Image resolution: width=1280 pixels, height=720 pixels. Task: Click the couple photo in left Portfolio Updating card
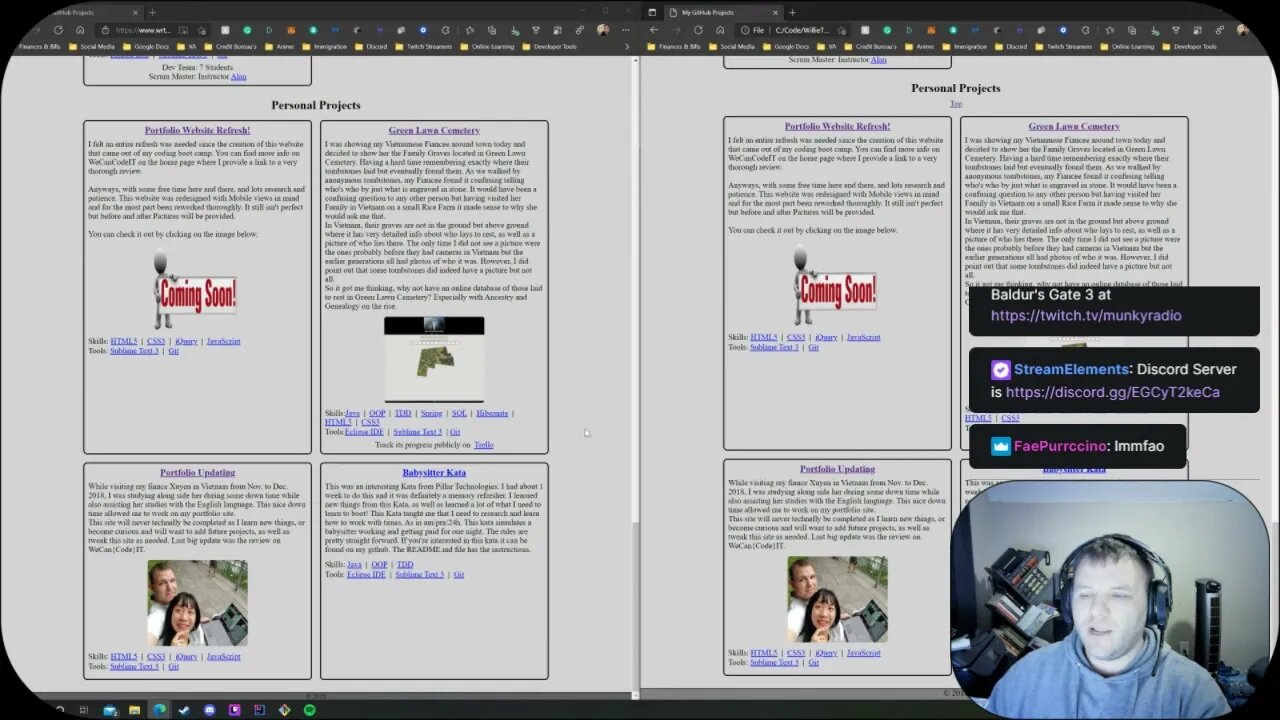197,603
